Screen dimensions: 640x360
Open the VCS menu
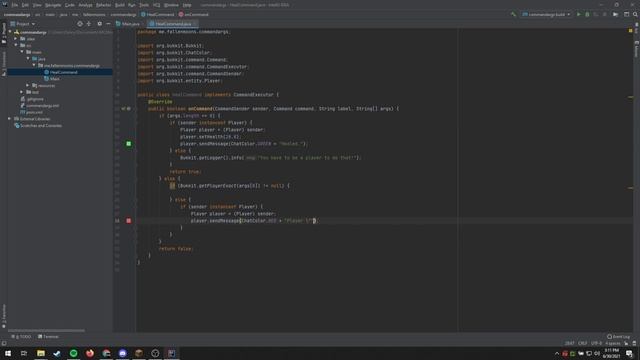coord(156,5)
